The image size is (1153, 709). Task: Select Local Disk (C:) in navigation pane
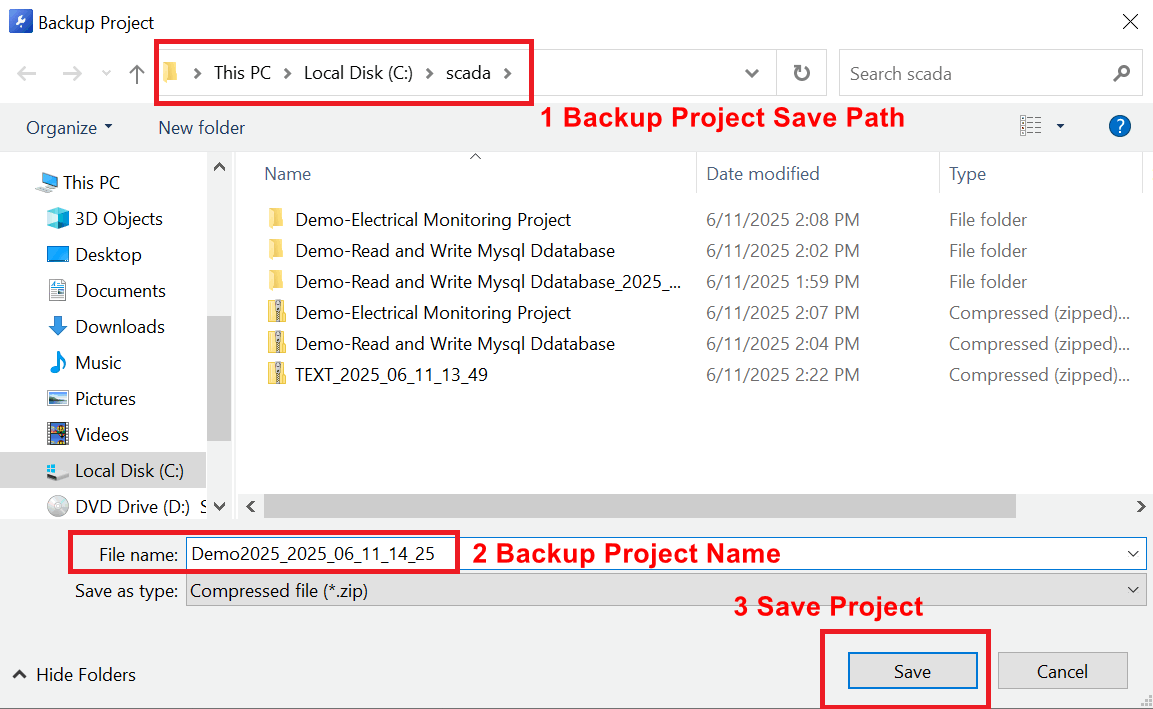click(103, 470)
